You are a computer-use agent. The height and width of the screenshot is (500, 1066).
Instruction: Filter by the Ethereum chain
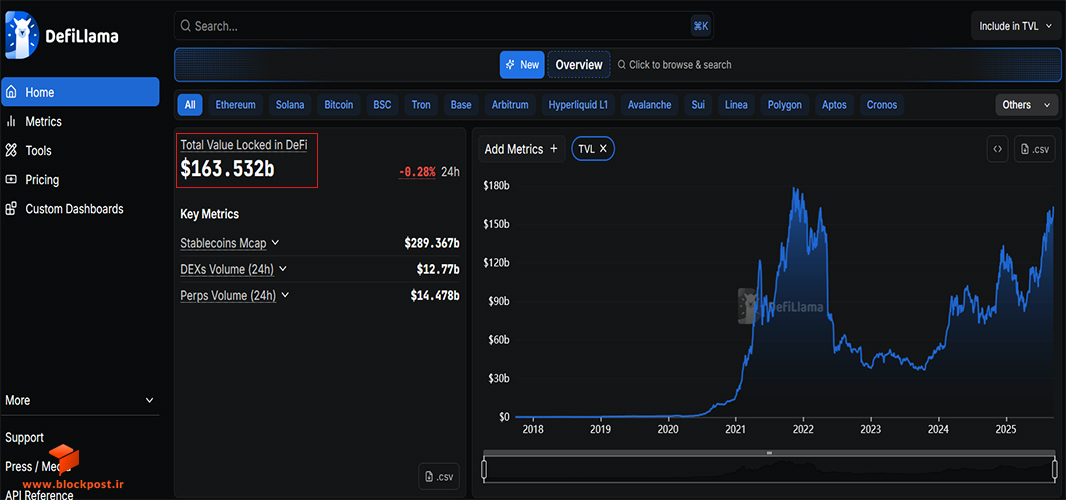pos(235,105)
